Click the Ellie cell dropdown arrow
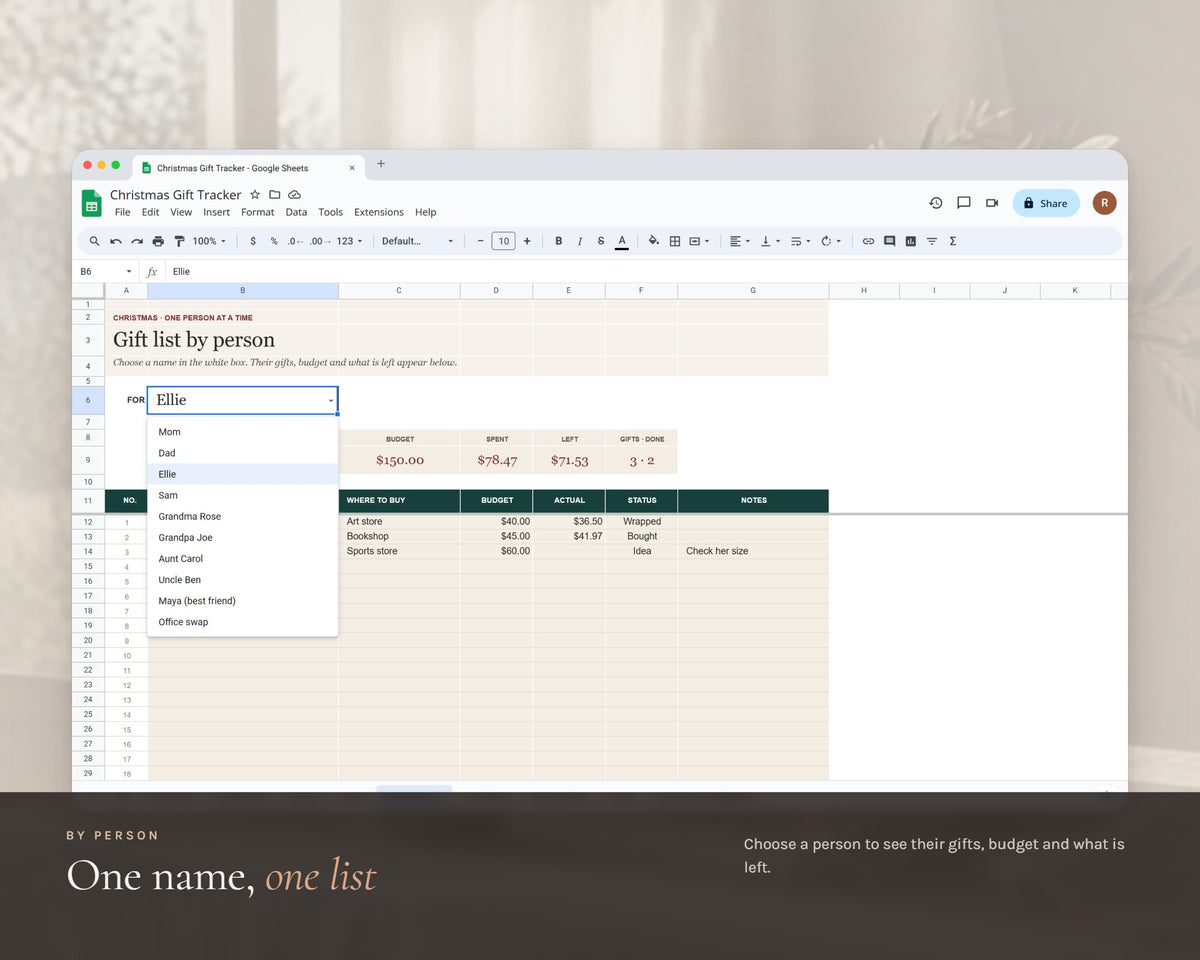Viewport: 1200px width, 960px height. point(331,401)
